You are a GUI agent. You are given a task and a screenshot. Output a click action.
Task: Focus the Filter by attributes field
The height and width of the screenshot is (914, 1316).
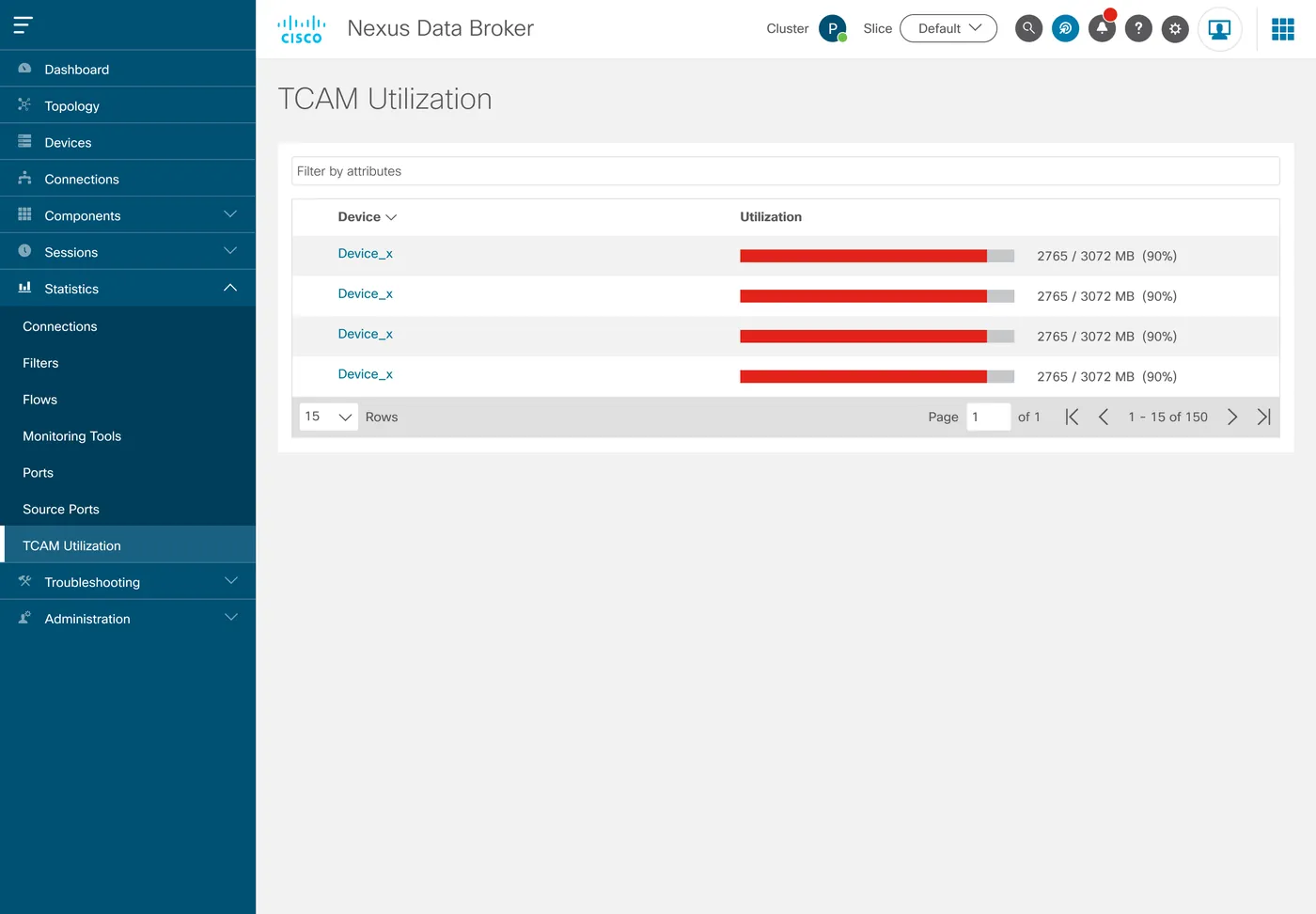[x=786, y=171]
